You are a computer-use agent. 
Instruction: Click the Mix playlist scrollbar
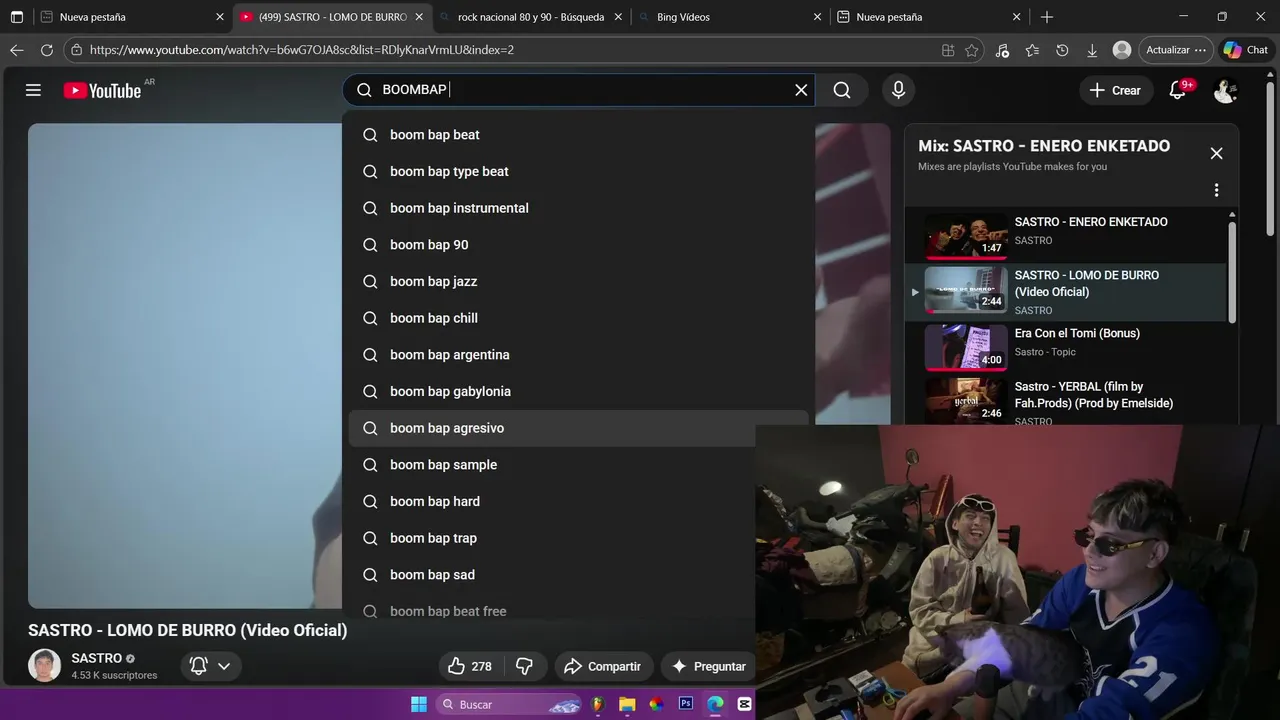[x=1232, y=272]
